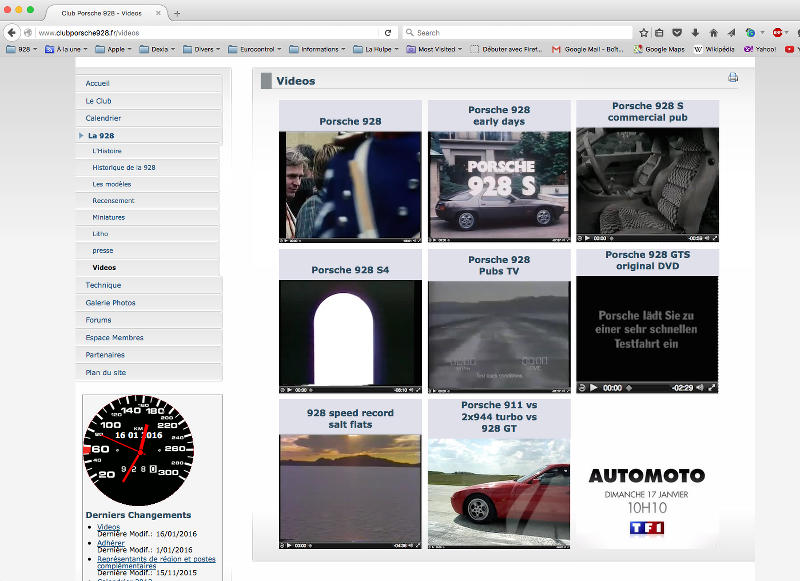Open the Informations bookmarks folder dropdown
Screen dimensions: 800x581
pos(317,49)
